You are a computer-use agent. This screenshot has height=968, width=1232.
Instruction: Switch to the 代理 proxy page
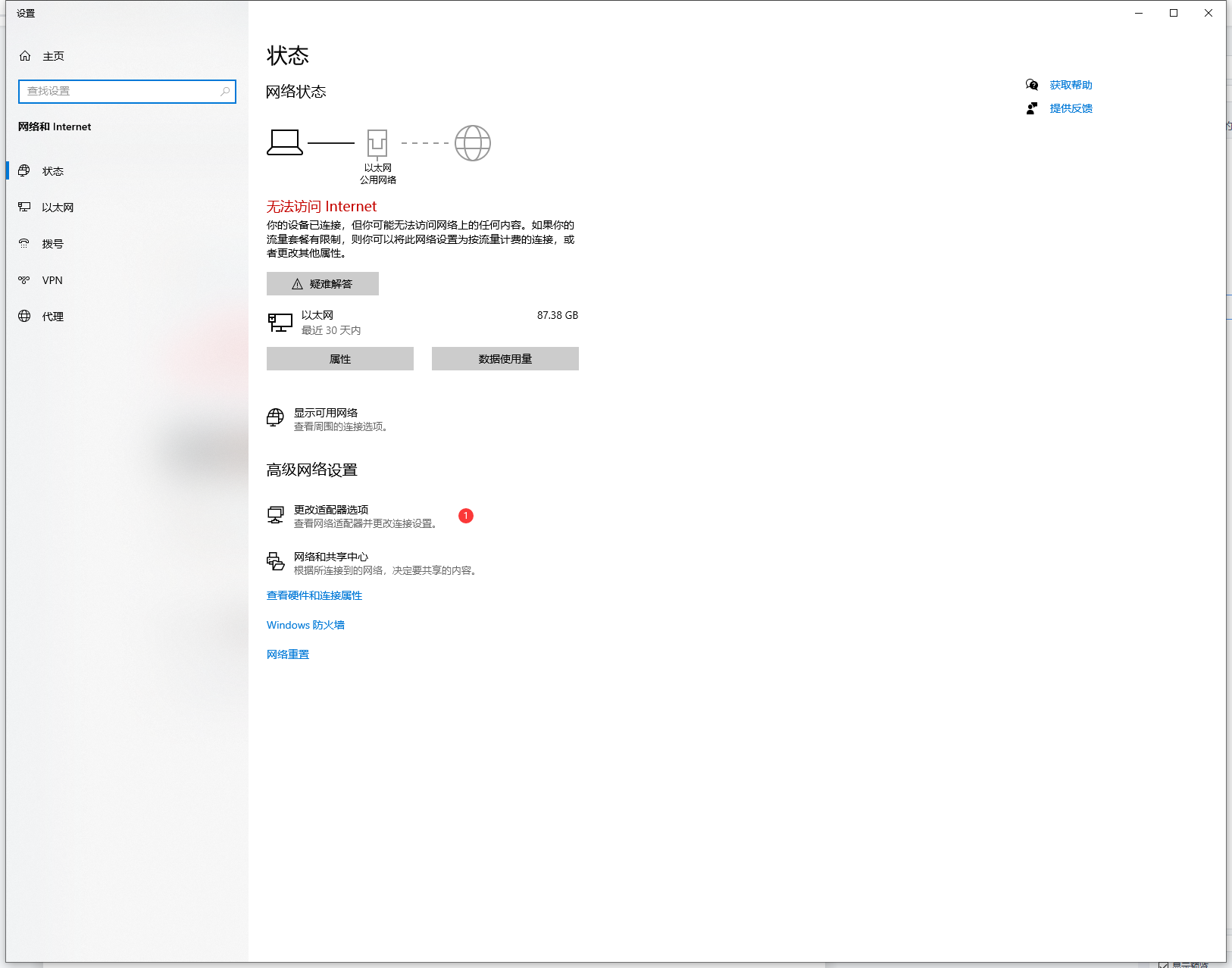[x=52, y=317]
